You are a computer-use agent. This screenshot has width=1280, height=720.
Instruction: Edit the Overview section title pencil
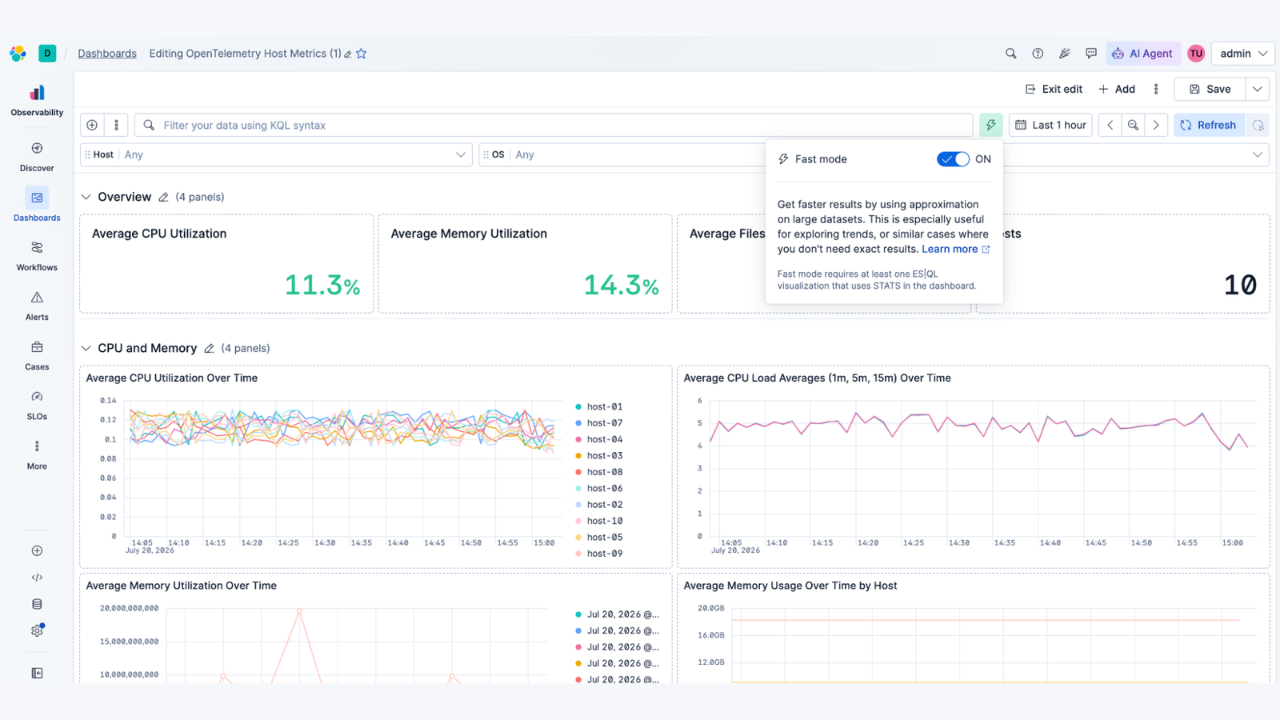163,197
